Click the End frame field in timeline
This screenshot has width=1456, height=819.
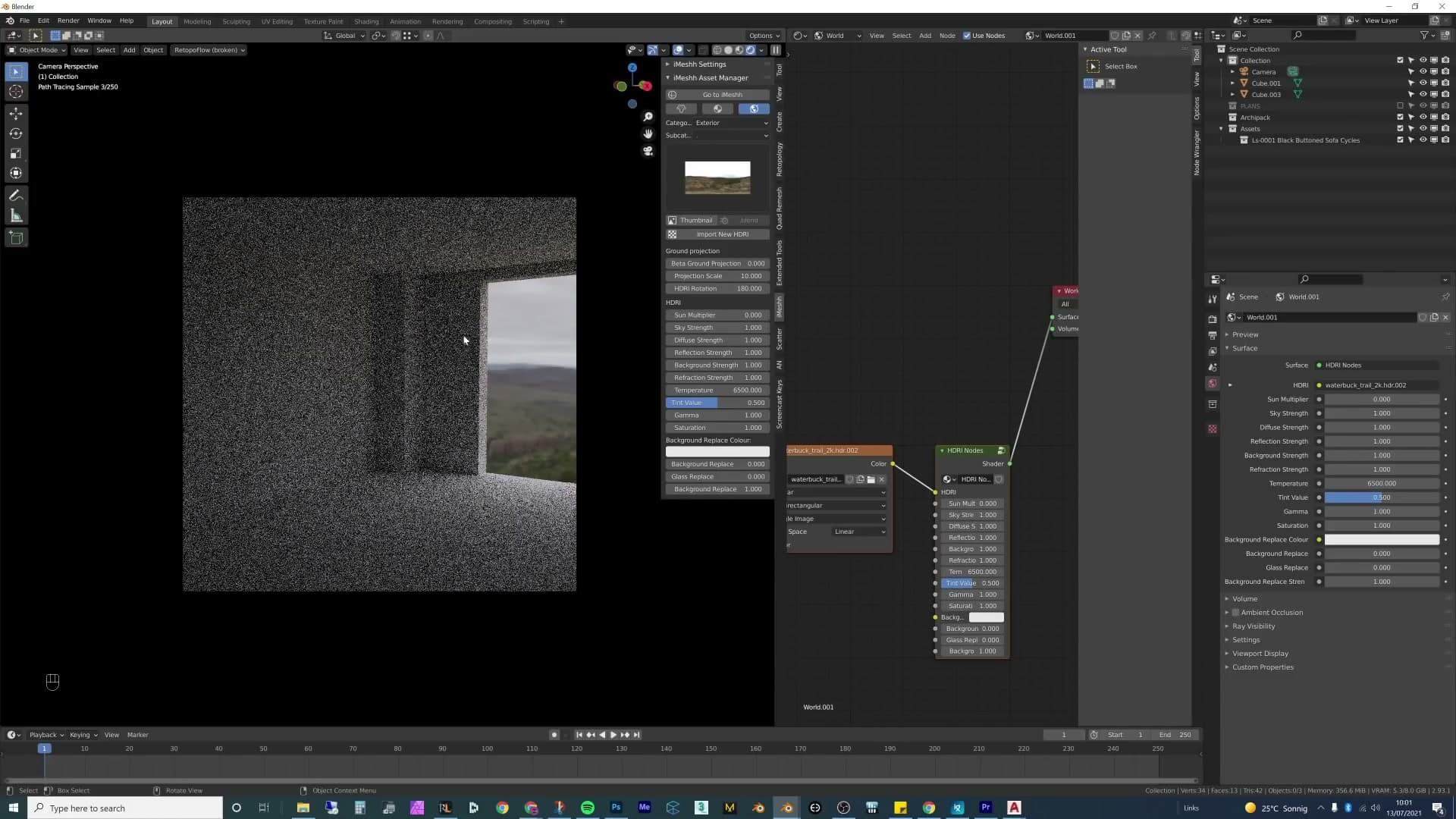pos(1175,735)
